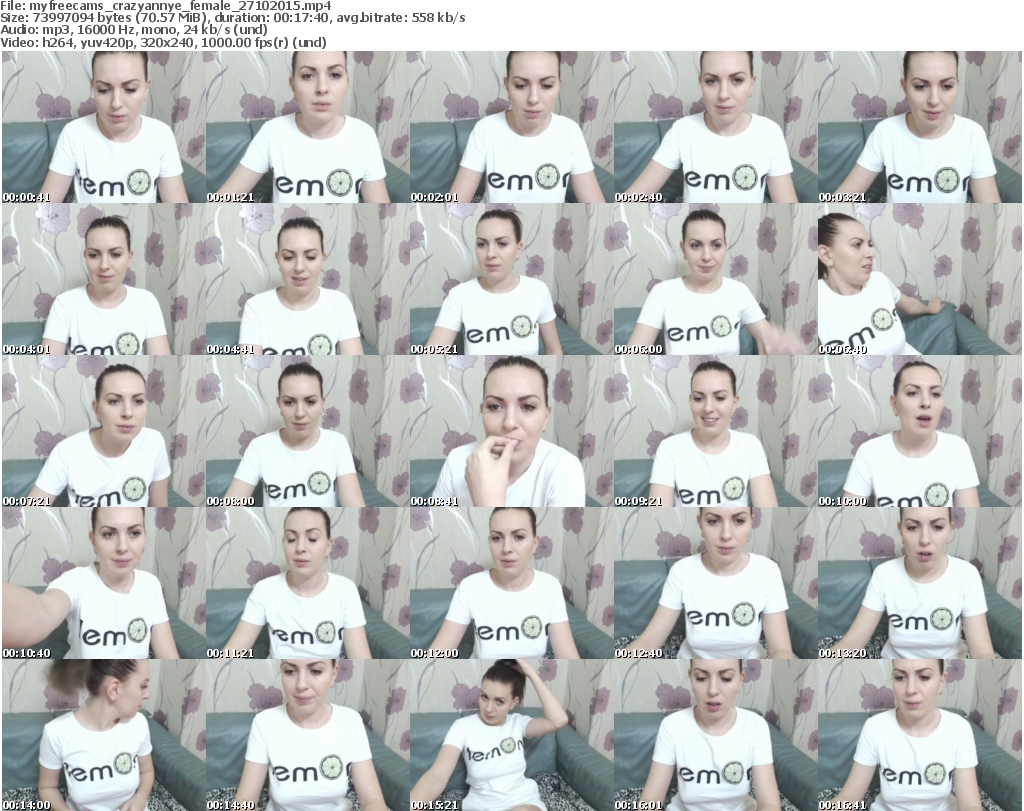Image resolution: width=1024 pixels, height=811 pixels.
Task: Select the 00:12:00 thumbnail
Action: click(511, 583)
